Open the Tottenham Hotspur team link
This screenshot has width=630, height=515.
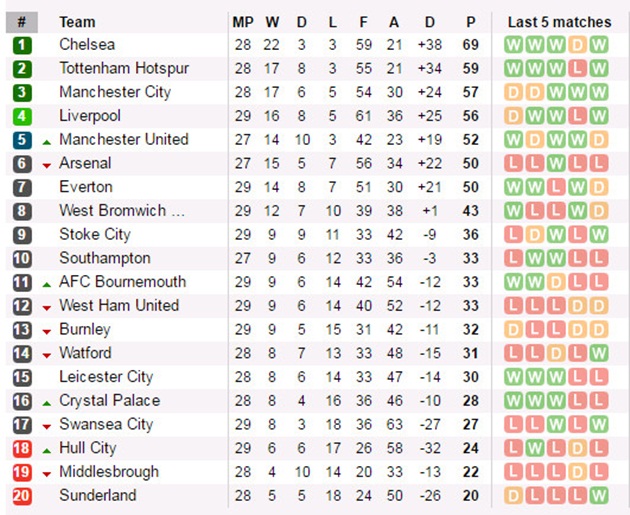(x=124, y=68)
